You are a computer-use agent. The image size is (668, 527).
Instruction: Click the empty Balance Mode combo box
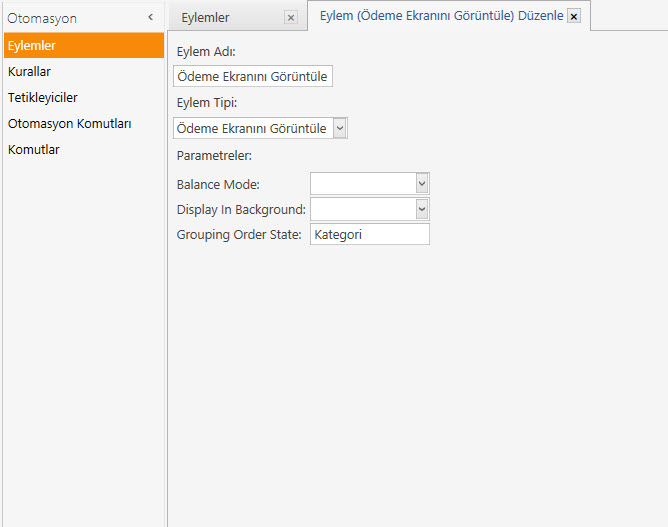pyautogui.click(x=362, y=183)
